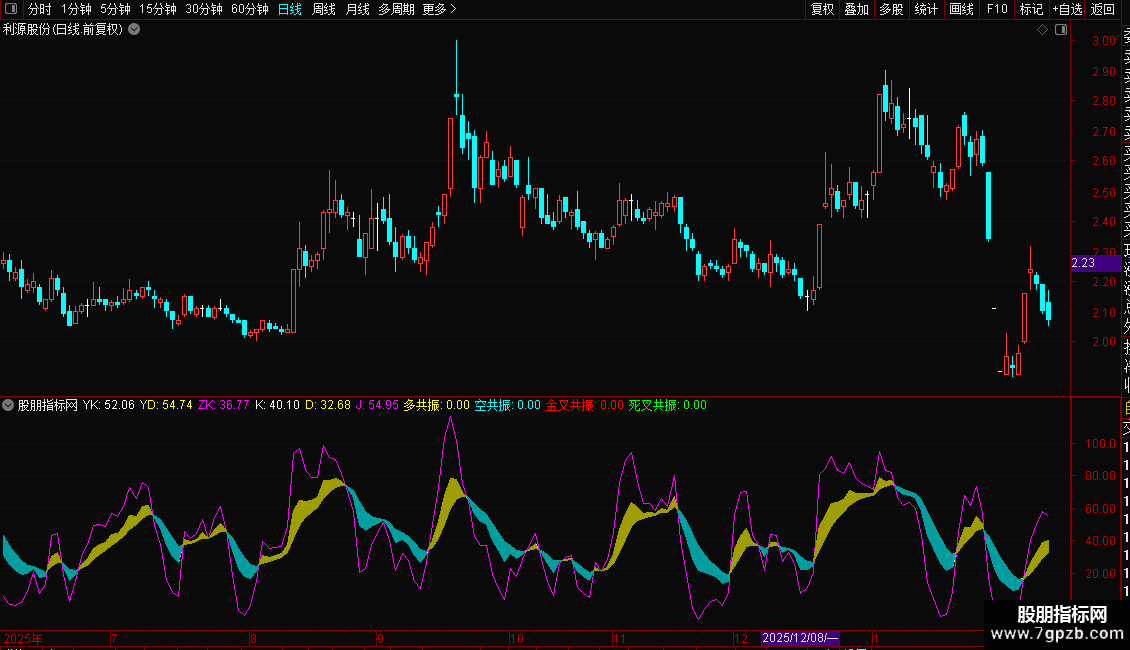Switch to 周线 weekly chart
Viewport: 1130px width, 650px height.
pos(324,9)
